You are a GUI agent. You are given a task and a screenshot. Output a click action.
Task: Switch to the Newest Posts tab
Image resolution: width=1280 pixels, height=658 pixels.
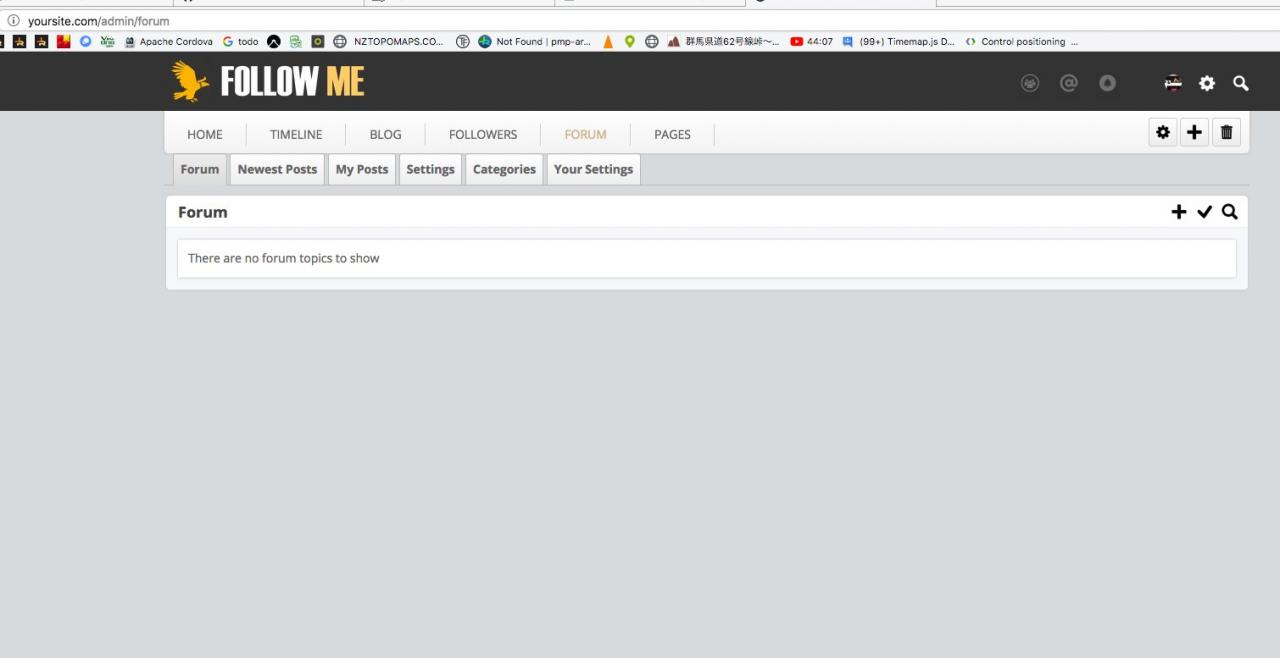pyautogui.click(x=277, y=169)
